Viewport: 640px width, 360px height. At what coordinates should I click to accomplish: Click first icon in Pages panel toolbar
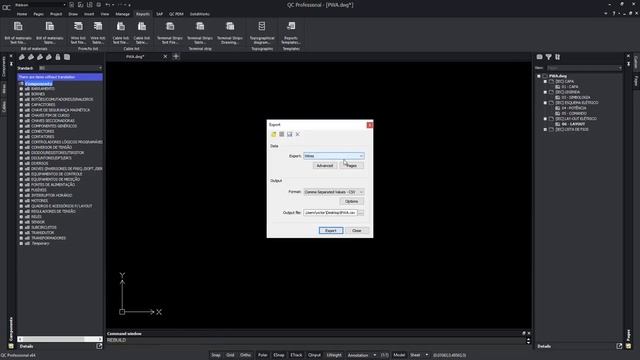[x=540, y=57]
